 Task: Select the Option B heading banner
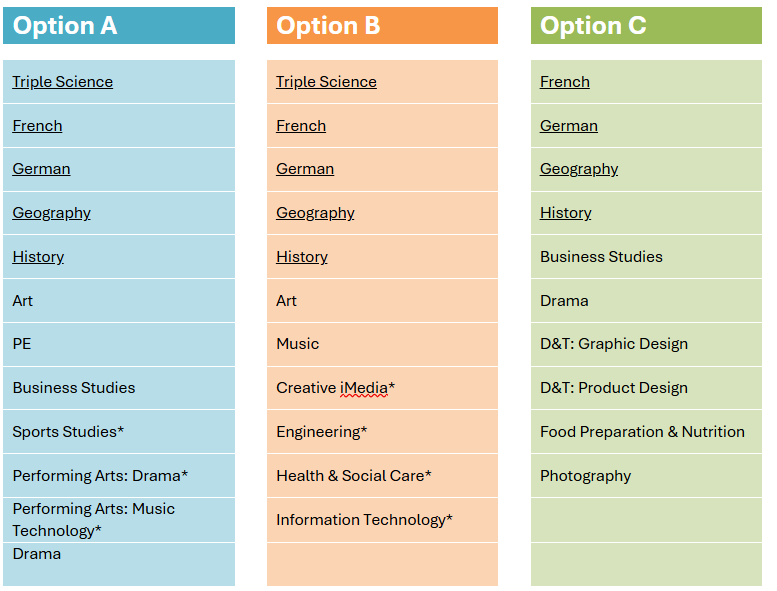coord(382,26)
